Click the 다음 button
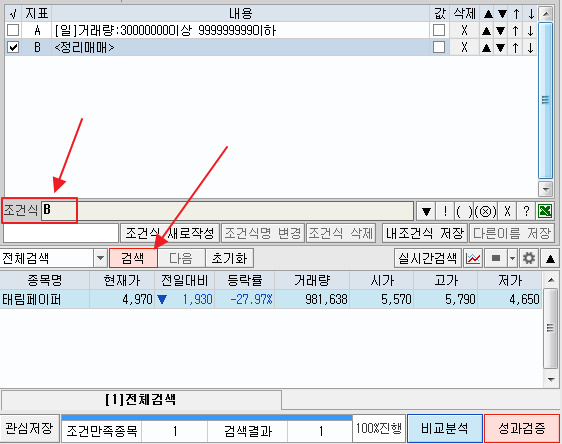The width and height of the screenshot is (562, 444). (181, 258)
